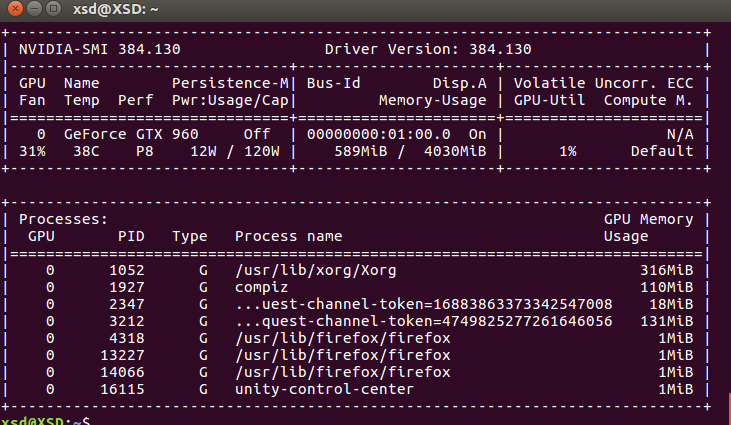Click bus id 00000000:01:00.0
This screenshot has height=425, width=731.
[x=379, y=134]
